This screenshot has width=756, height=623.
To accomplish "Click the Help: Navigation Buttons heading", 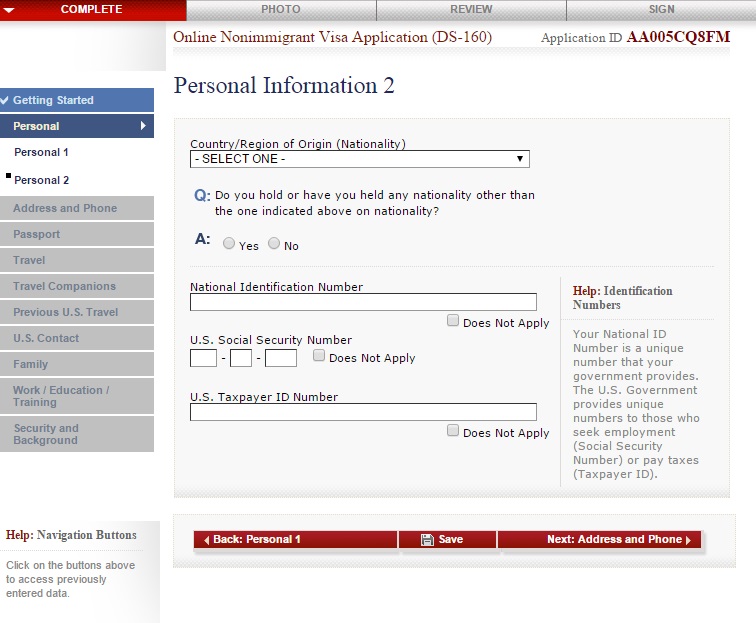I will [x=71, y=535].
